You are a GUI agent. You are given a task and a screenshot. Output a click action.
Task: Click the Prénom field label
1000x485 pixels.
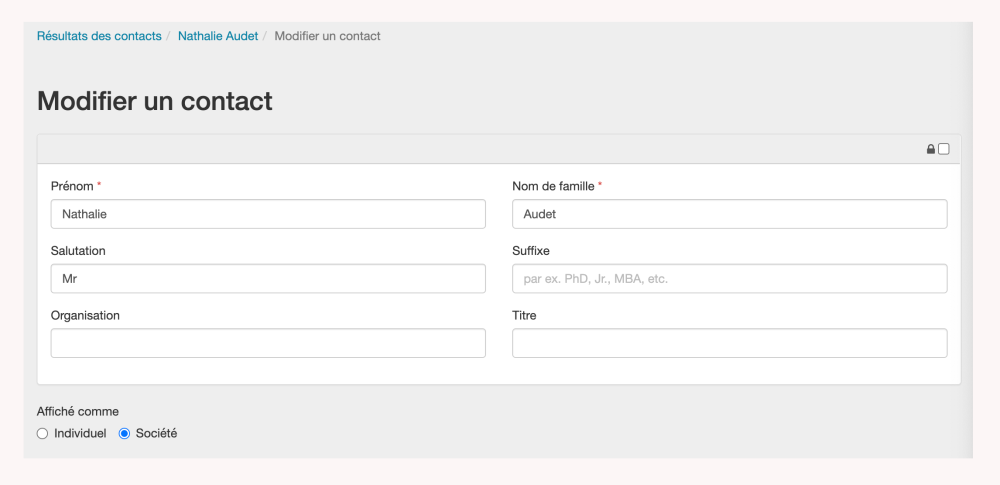click(72, 186)
